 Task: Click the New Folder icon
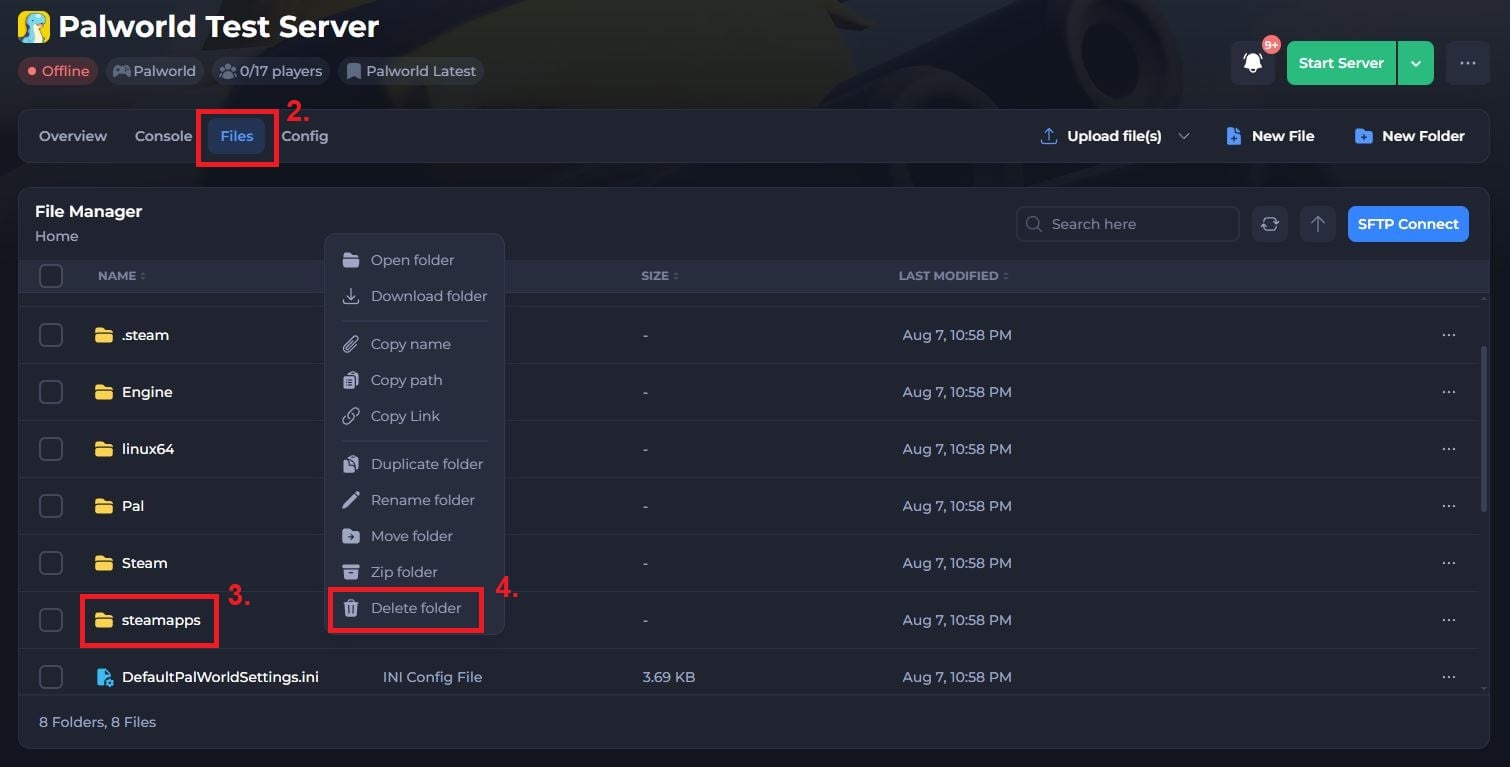point(1363,136)
